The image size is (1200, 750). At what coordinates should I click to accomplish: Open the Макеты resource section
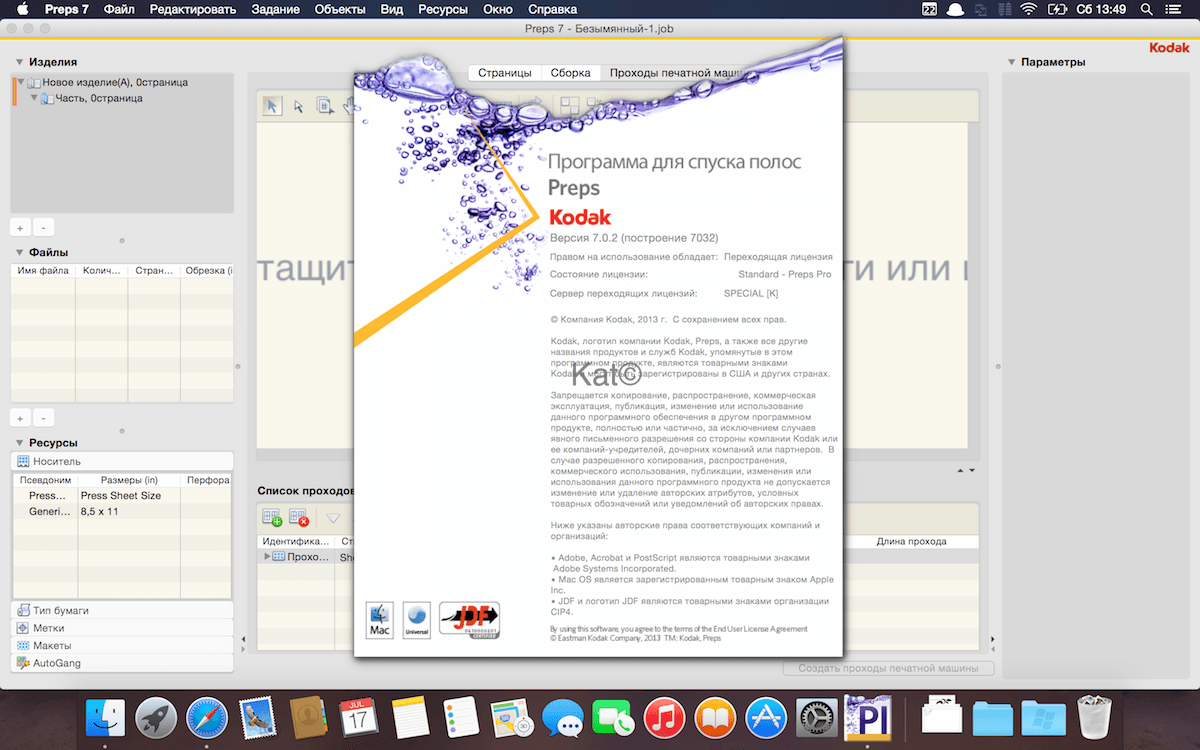point(122,645)
